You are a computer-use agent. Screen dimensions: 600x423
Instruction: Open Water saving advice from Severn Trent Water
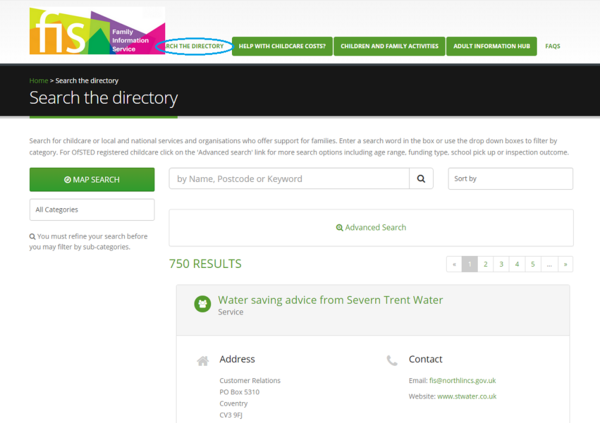click(x=330, y=300)
